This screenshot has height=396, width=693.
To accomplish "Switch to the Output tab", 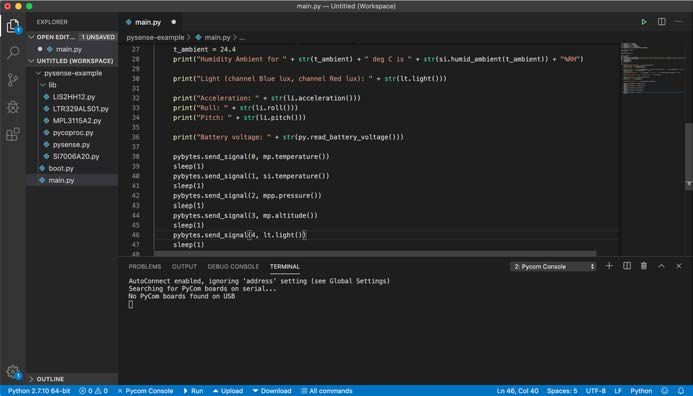I will point(184,267).
